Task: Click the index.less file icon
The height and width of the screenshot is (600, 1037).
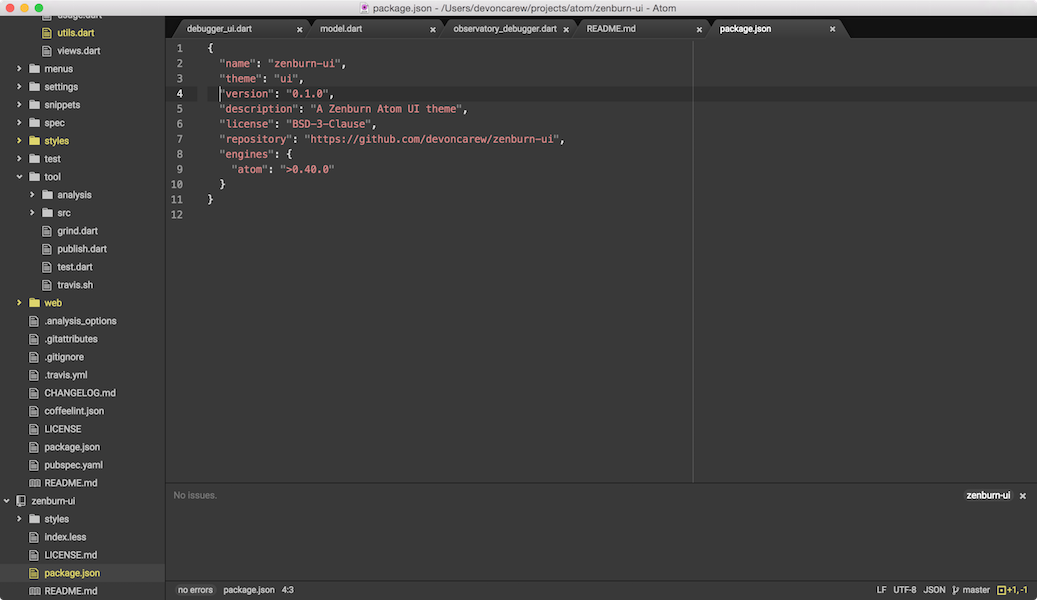Action: click(34, 537)
